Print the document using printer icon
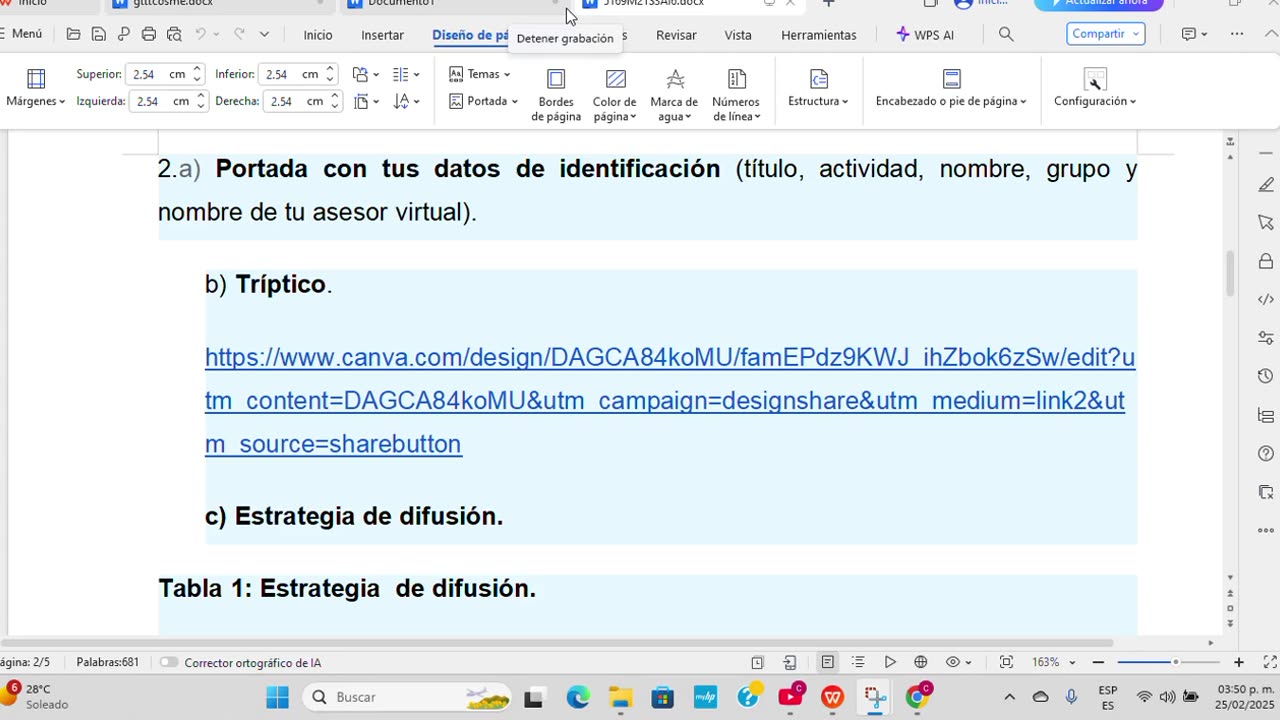 click(148, 35)
